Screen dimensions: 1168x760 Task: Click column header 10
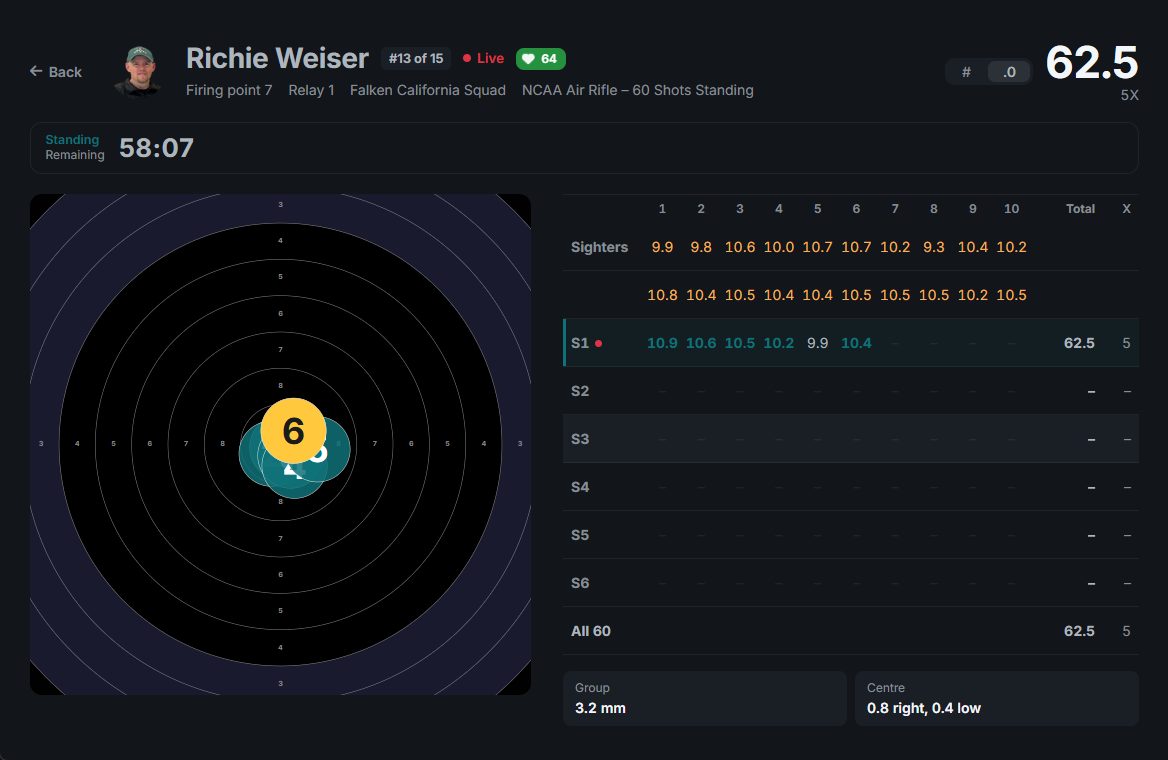[x=1011, y=209]
